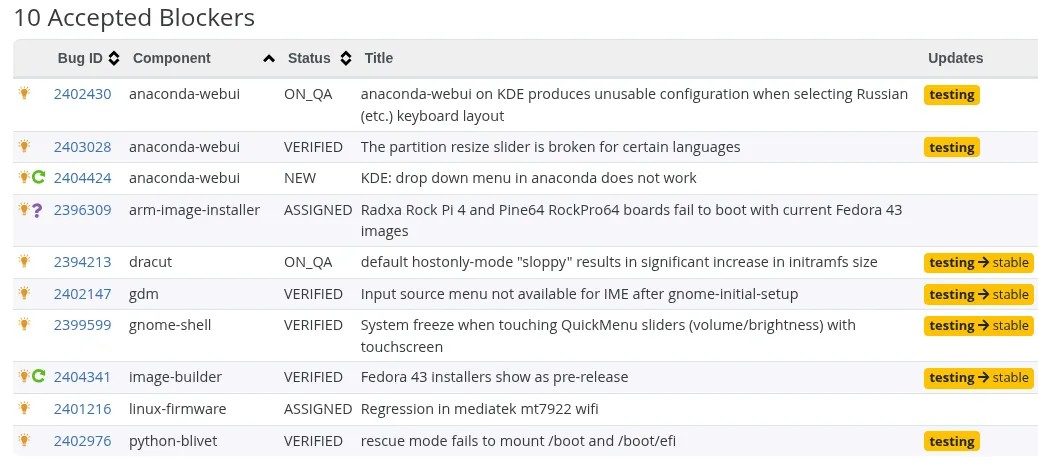
Task: Open bug 2402430 link
Action: (x=82, y=94)
